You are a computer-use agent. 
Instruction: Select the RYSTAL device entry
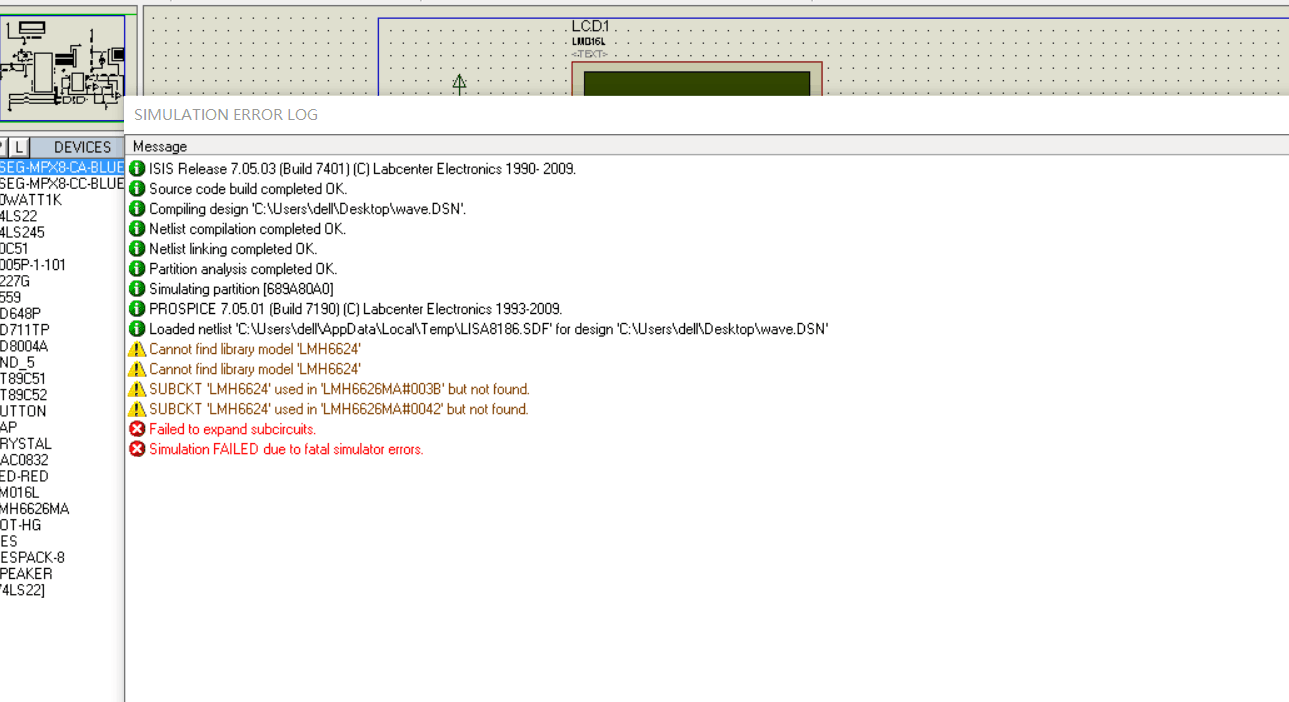(x=26, y=444)
